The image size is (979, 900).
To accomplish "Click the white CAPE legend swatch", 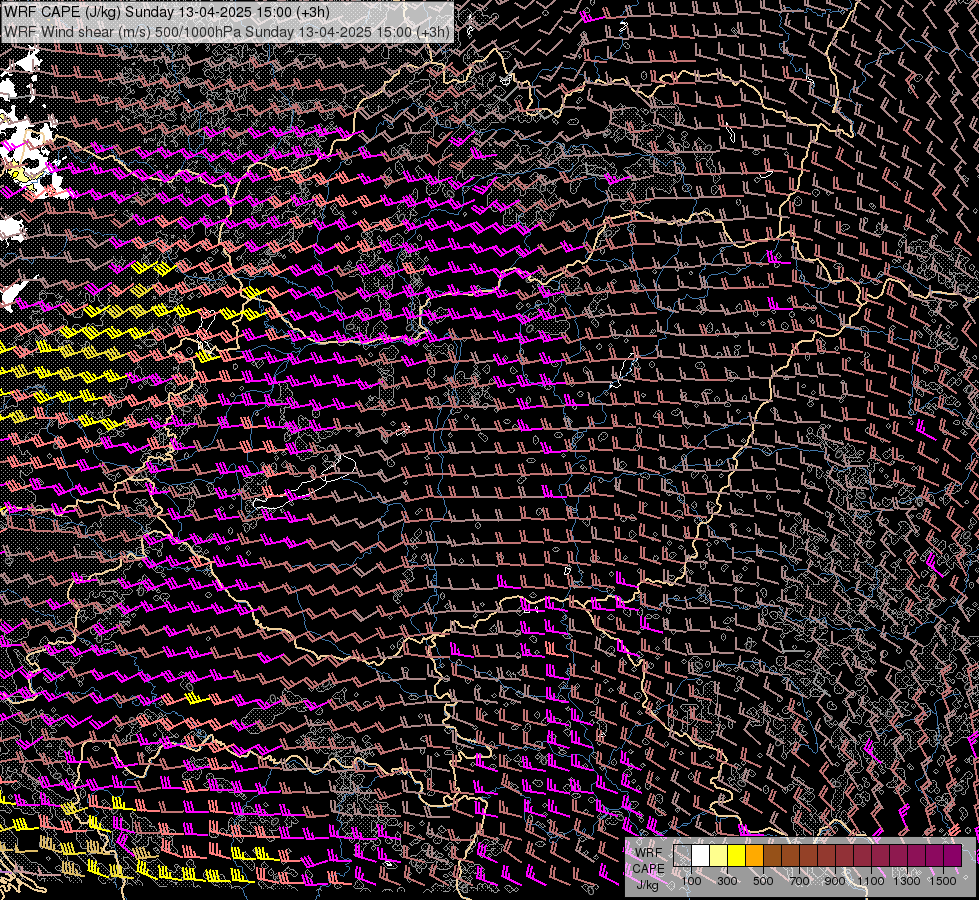I will [701, 856].
